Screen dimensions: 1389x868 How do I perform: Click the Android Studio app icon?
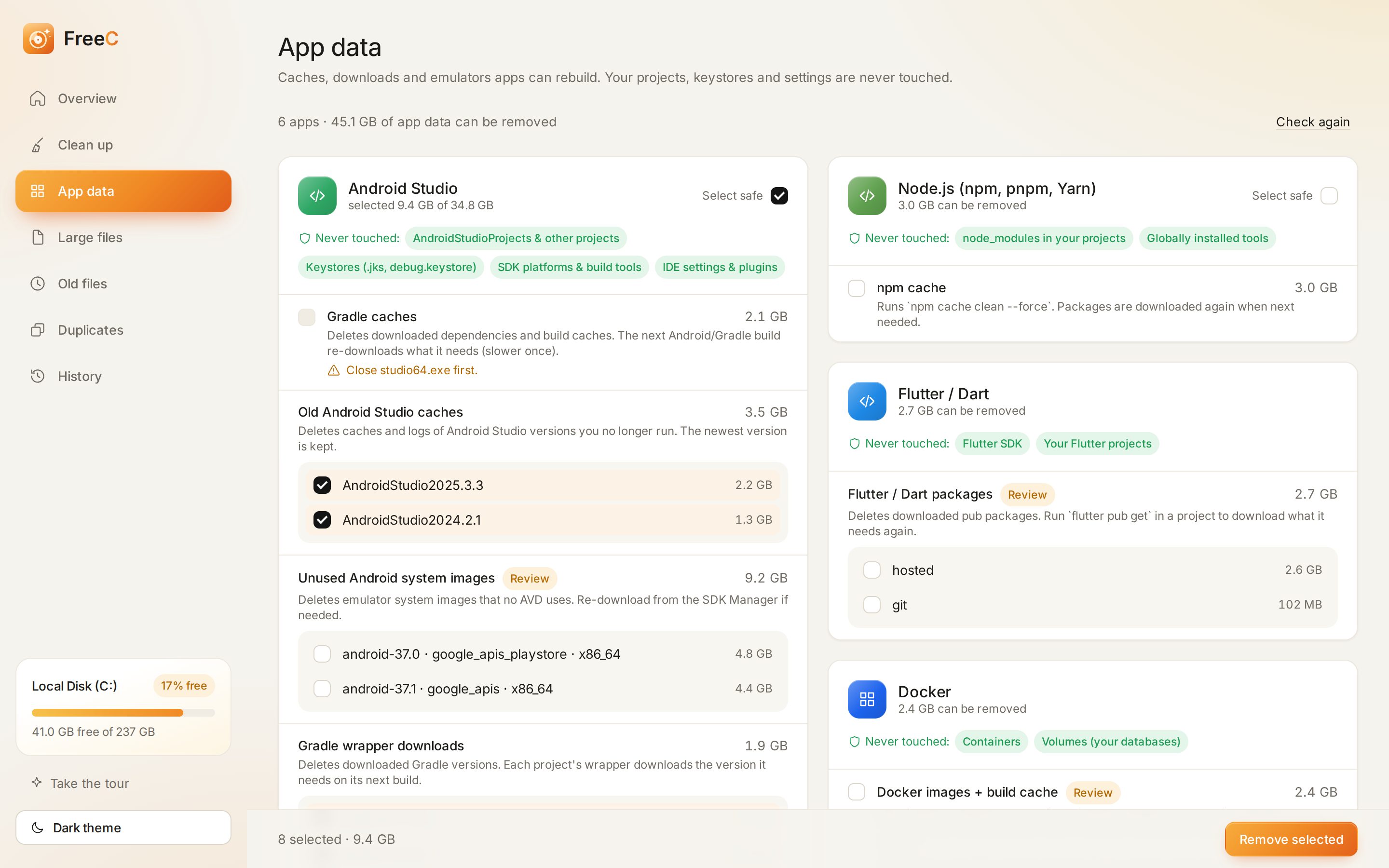[x=317, y=196]
